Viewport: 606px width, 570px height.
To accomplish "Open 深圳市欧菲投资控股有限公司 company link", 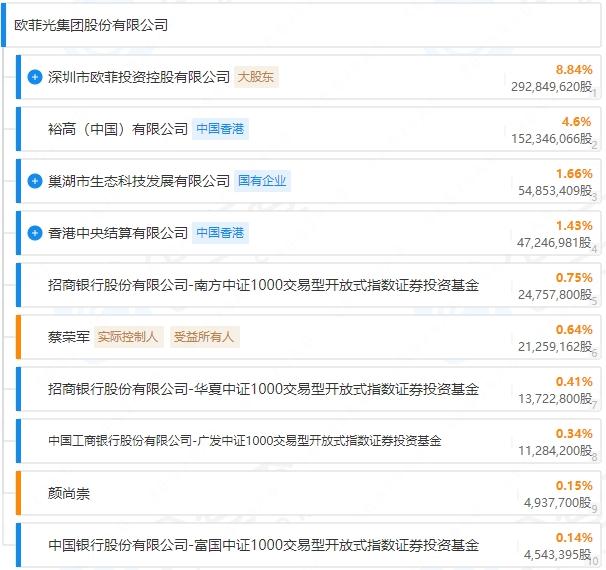I will 139,77.
